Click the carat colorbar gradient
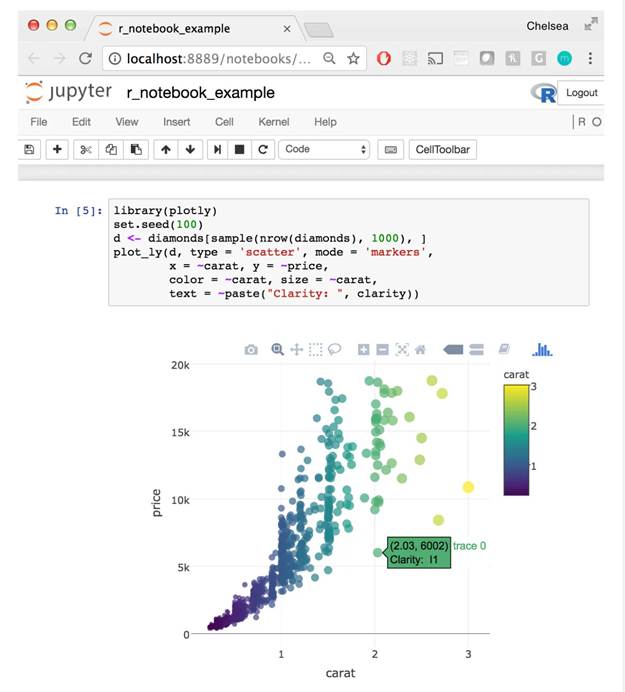Screen dimensions: 625x692 click(516, 440)
